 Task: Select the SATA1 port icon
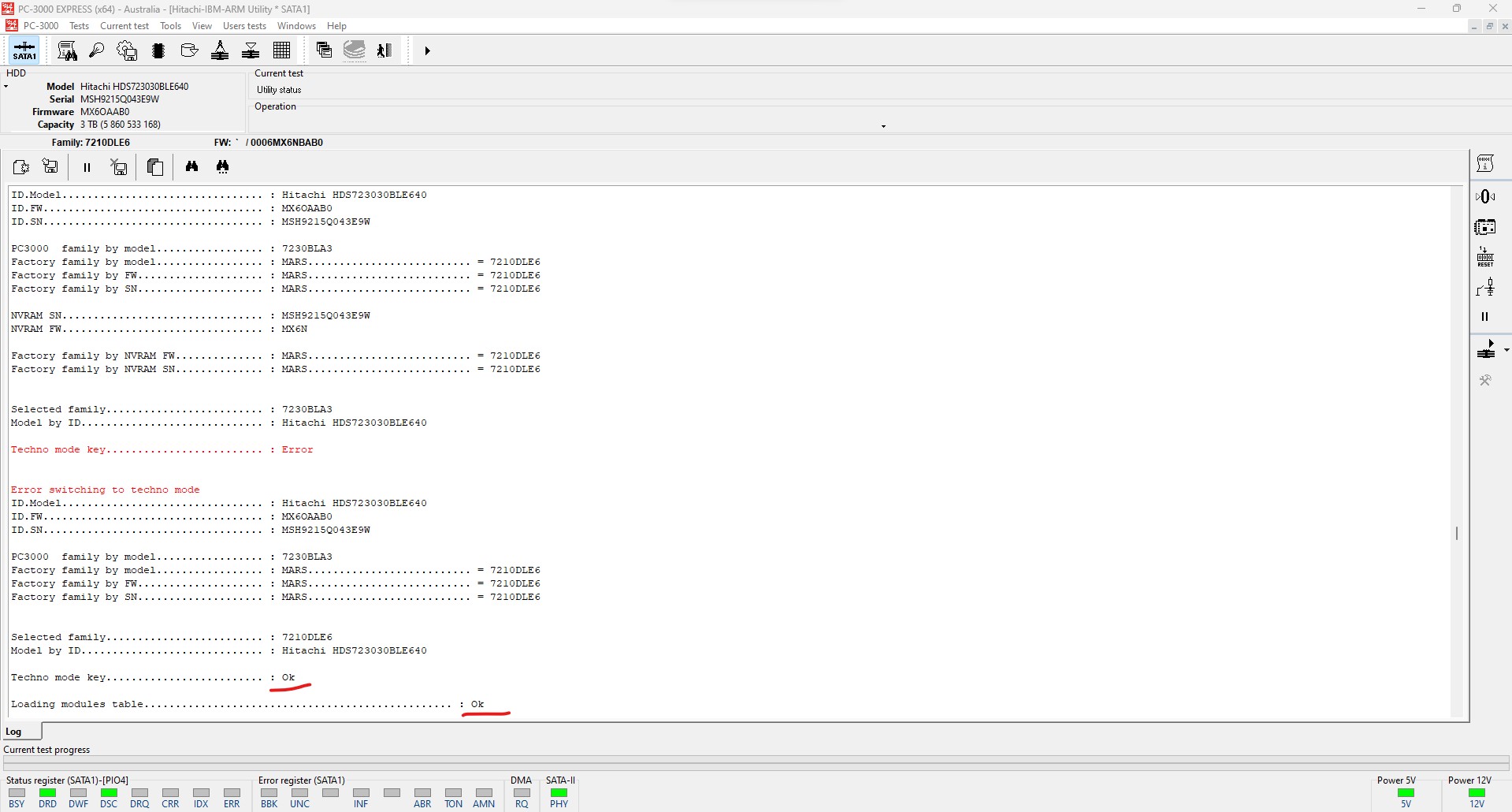point(24,50)
